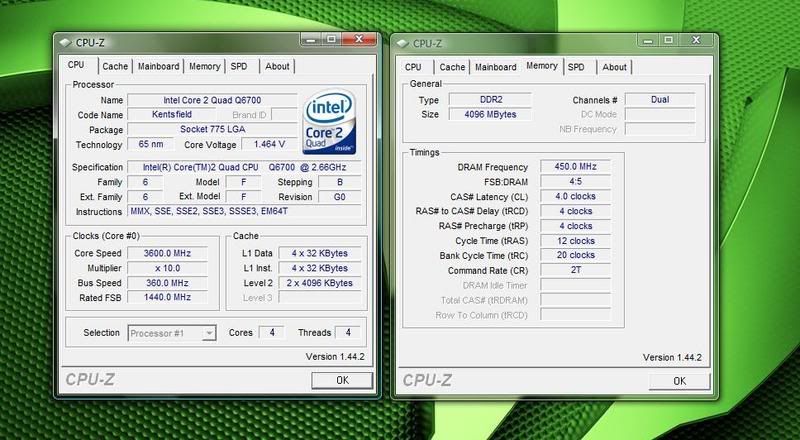Click the Channels # value Dual

point(660,100)
